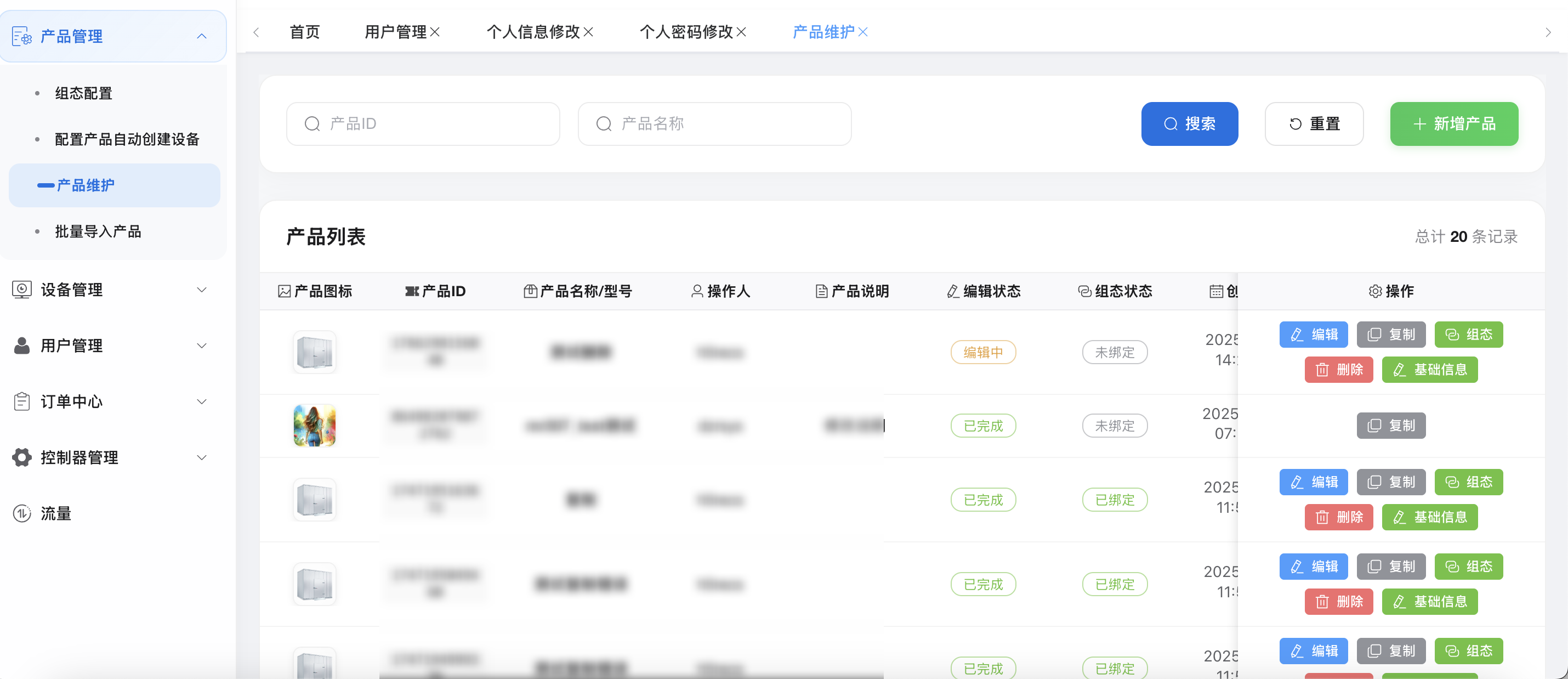Click the 设备管理 monitor icon in sidebar
Screen dimensions: 1568x679
tap(21, 289)
